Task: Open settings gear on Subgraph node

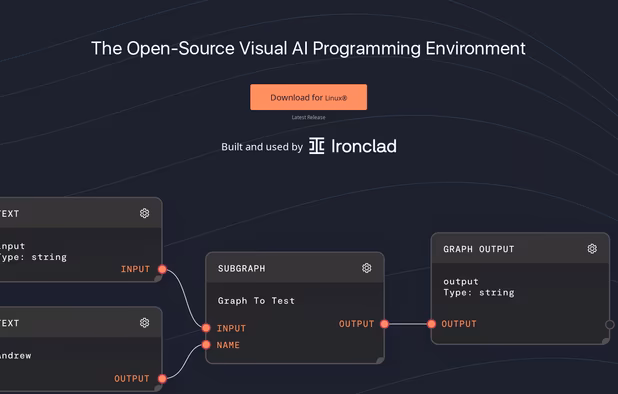Action: point(367,268)
